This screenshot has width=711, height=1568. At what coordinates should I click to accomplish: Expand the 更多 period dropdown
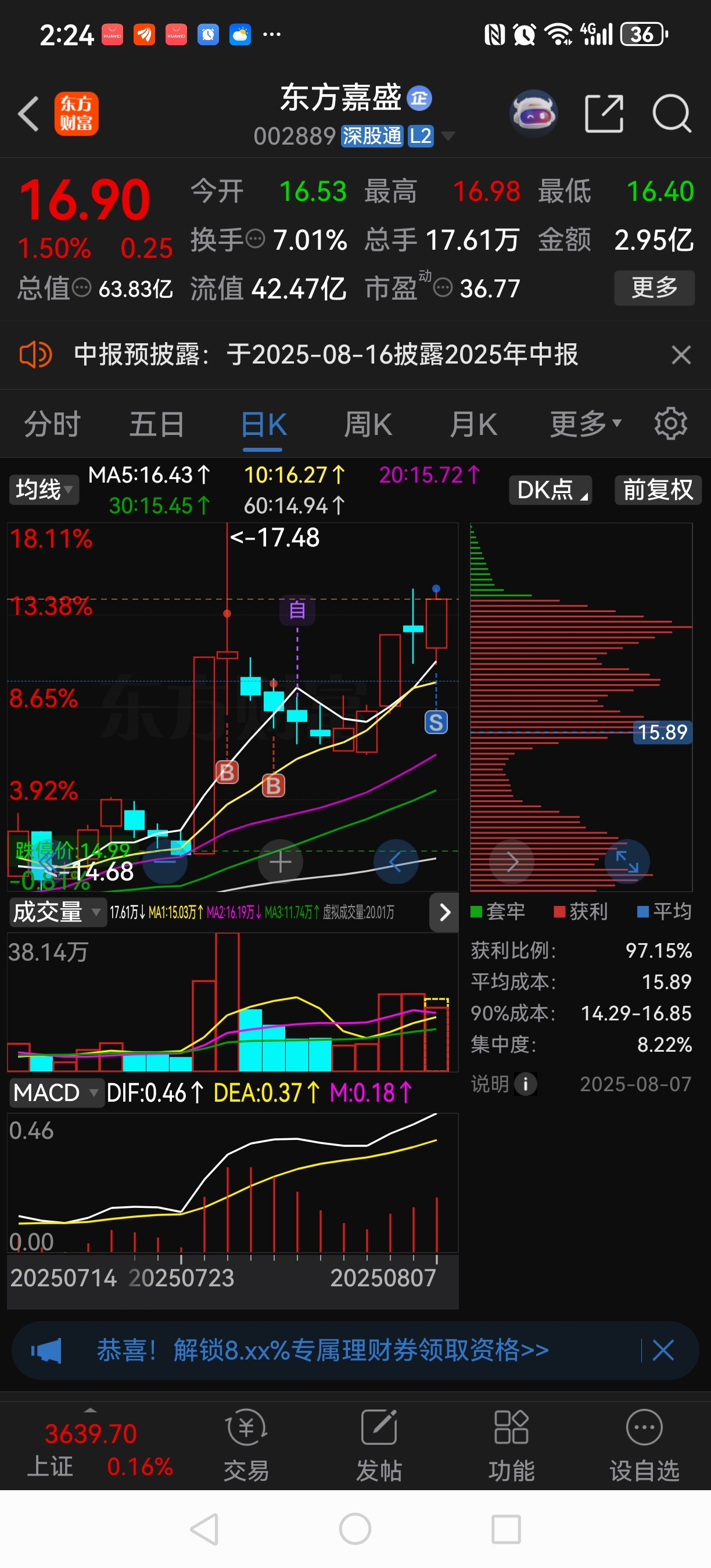(586, 425)
